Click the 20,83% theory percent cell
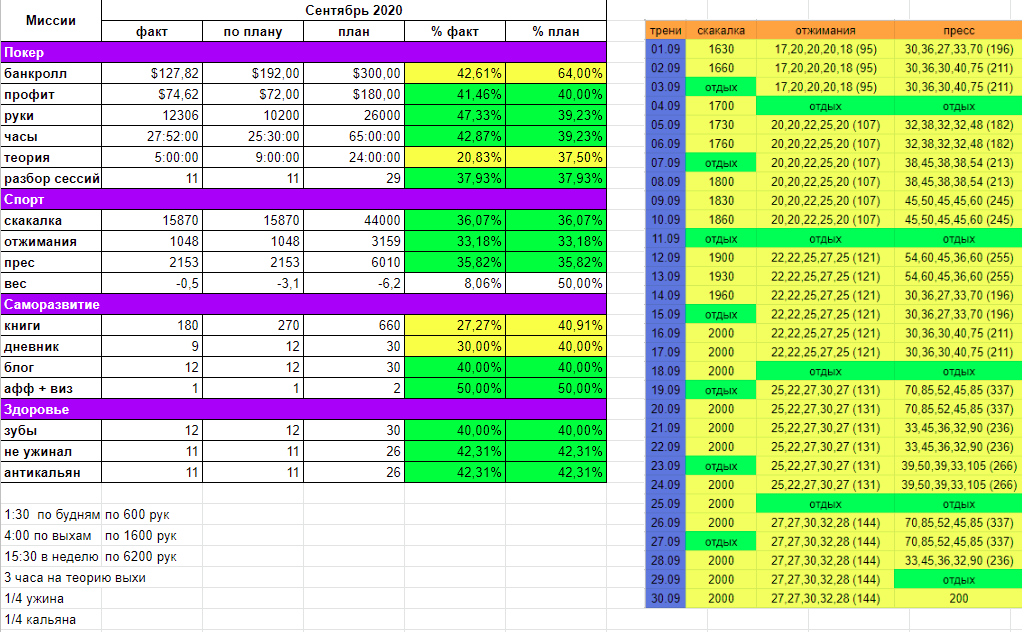Image resolution: width=1022 pixels, height=632 pixels. [x=455, y=158]
